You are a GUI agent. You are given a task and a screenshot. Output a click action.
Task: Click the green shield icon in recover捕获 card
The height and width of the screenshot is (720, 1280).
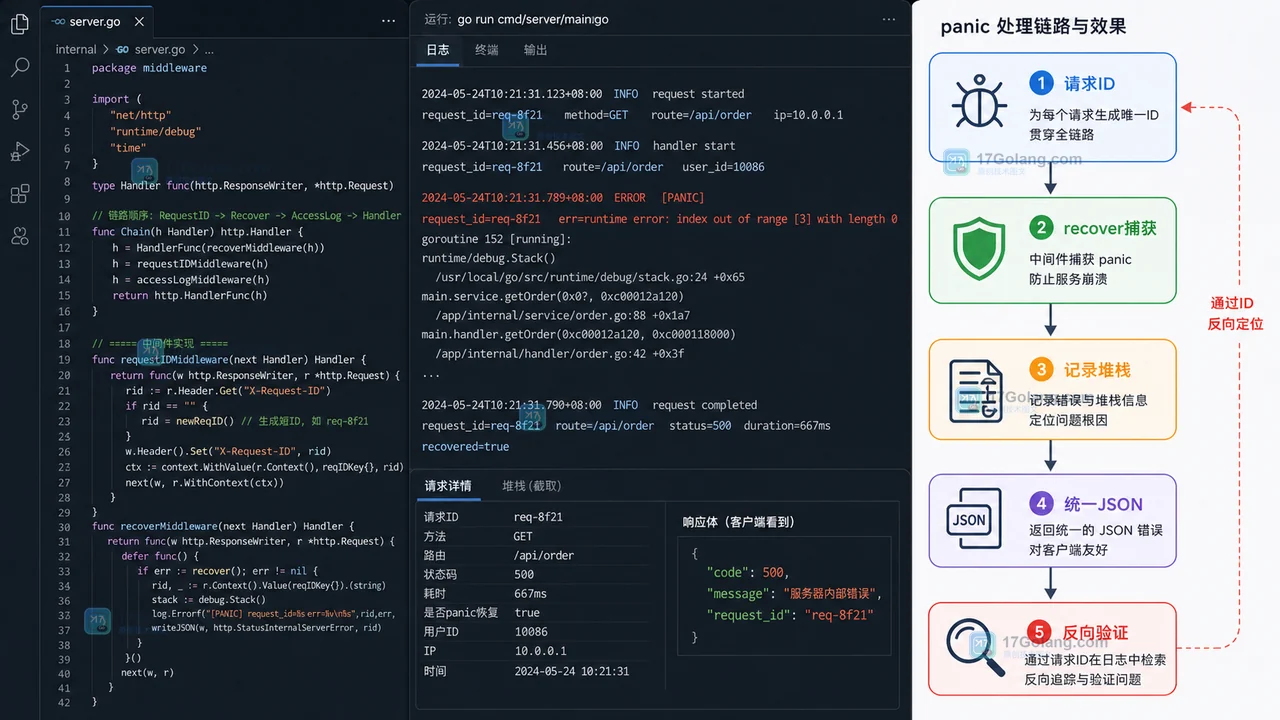[x=979, y=249]
